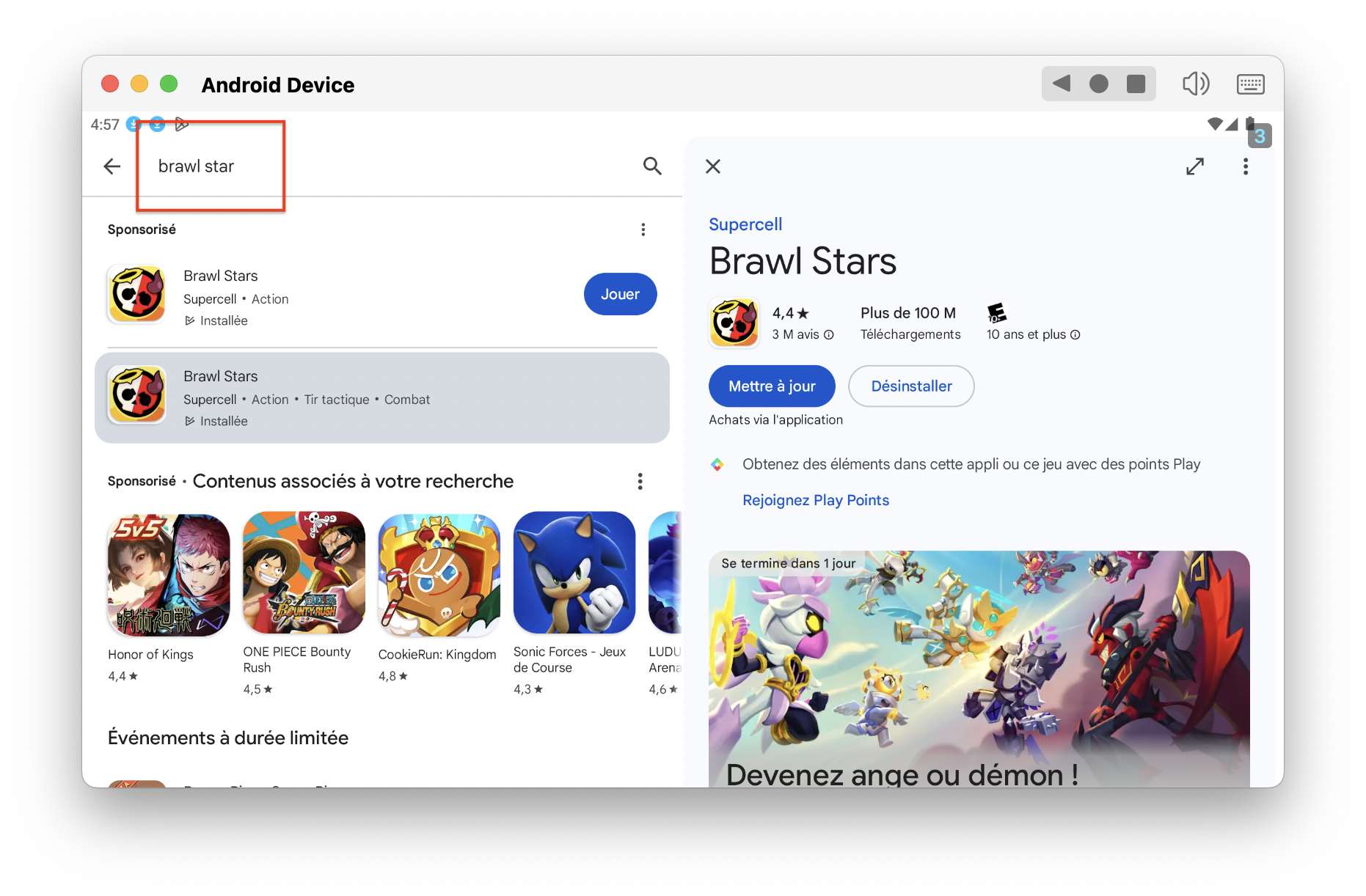
Task: Click the emulator Back triangle button
Action: (x=1062, y=84)
